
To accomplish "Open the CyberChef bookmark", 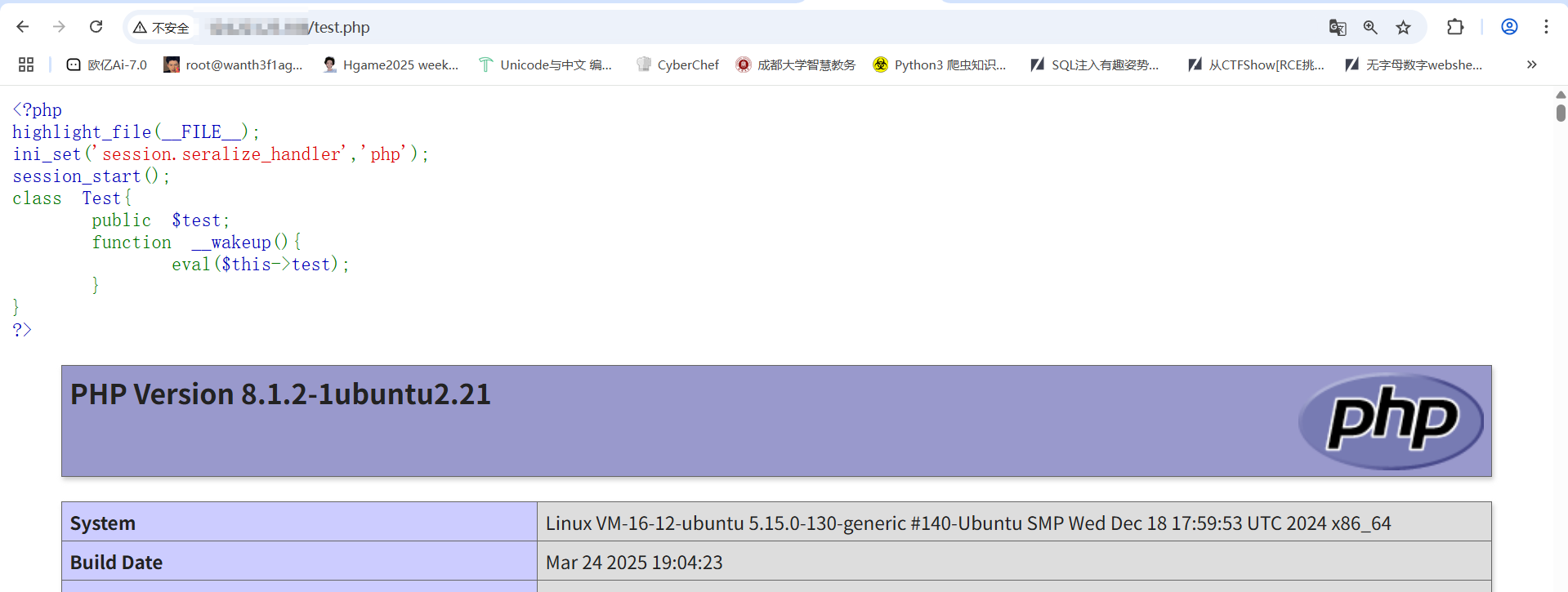I will [677, 65].
